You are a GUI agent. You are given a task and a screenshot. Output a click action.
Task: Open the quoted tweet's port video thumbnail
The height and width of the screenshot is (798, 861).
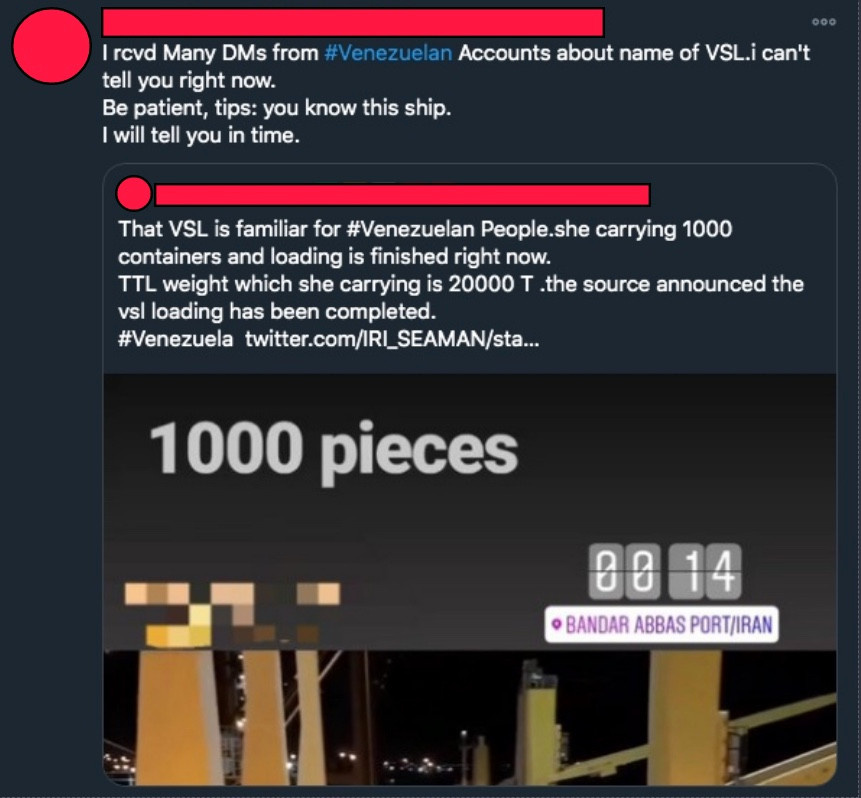coord(470,579)
